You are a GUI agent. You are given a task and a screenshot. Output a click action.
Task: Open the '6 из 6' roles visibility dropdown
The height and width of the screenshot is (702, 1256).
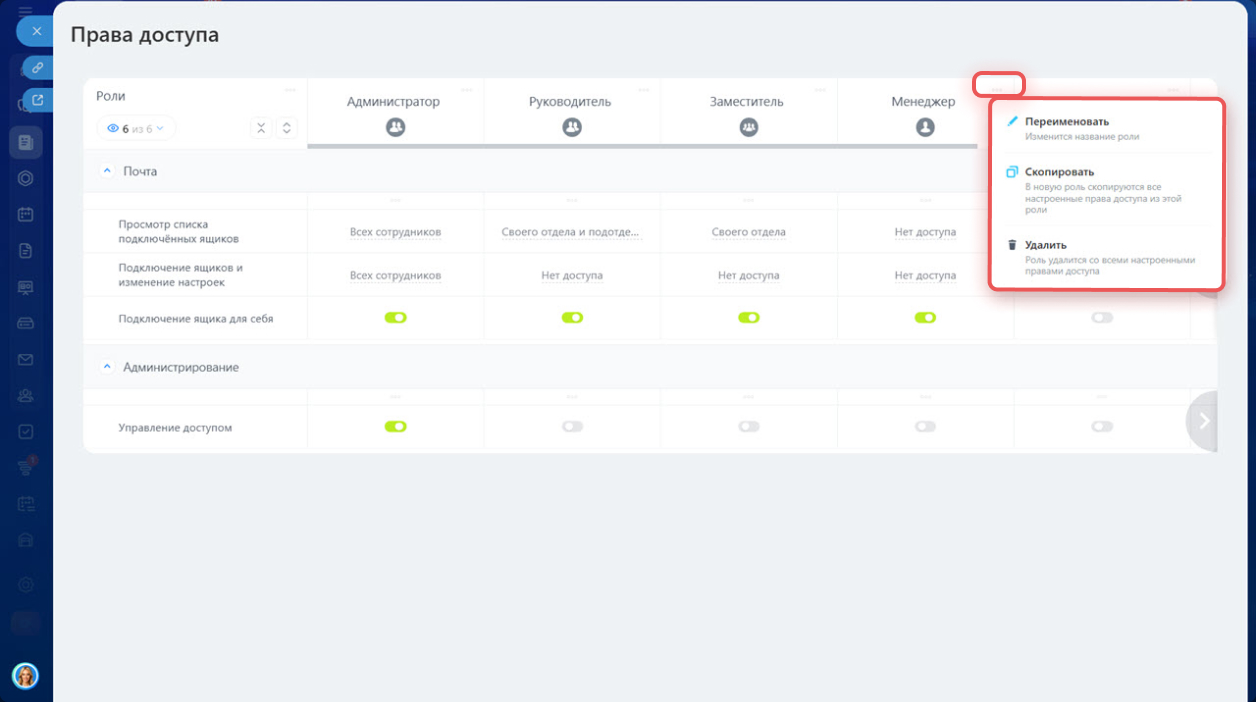(x=135, y=128)
